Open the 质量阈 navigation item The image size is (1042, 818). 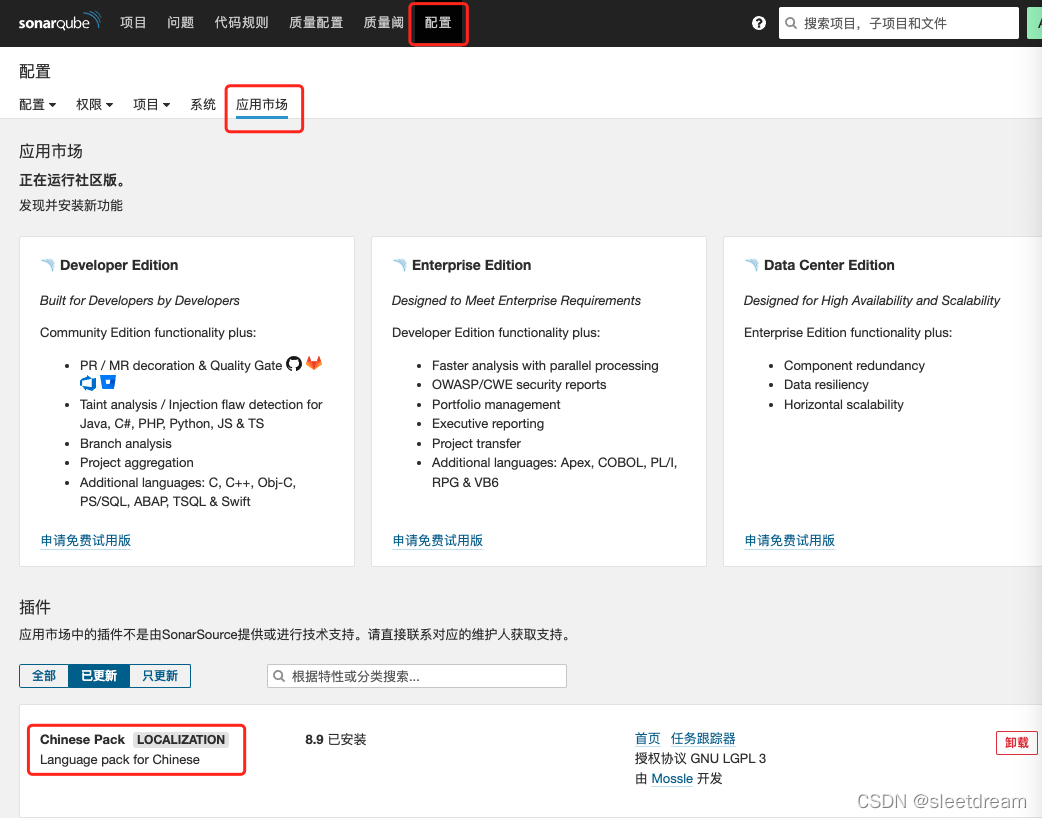pos(383,23)
